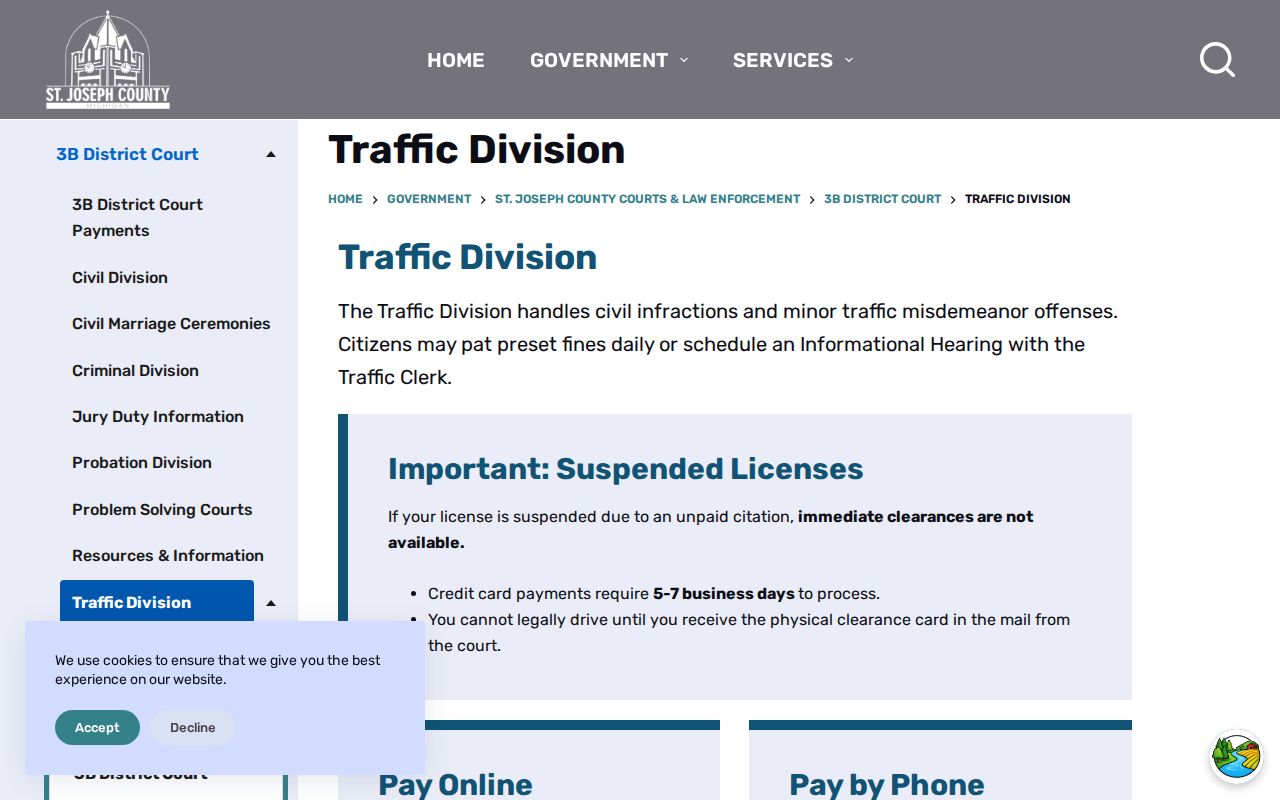Decline the cookie notice
Viewport: 1280px width, 800px height.
click(192, 728)
